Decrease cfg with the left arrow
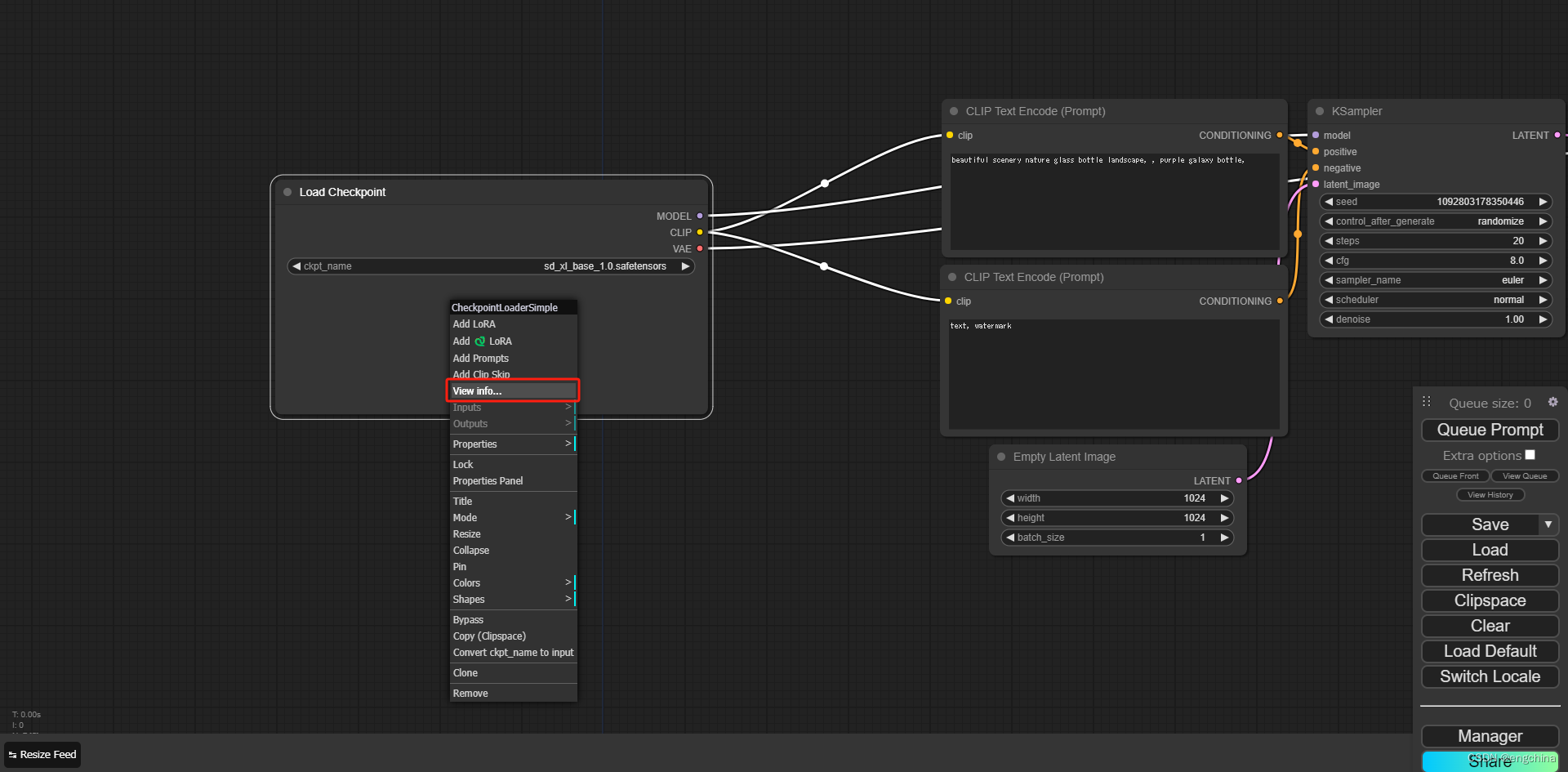 1329,261
